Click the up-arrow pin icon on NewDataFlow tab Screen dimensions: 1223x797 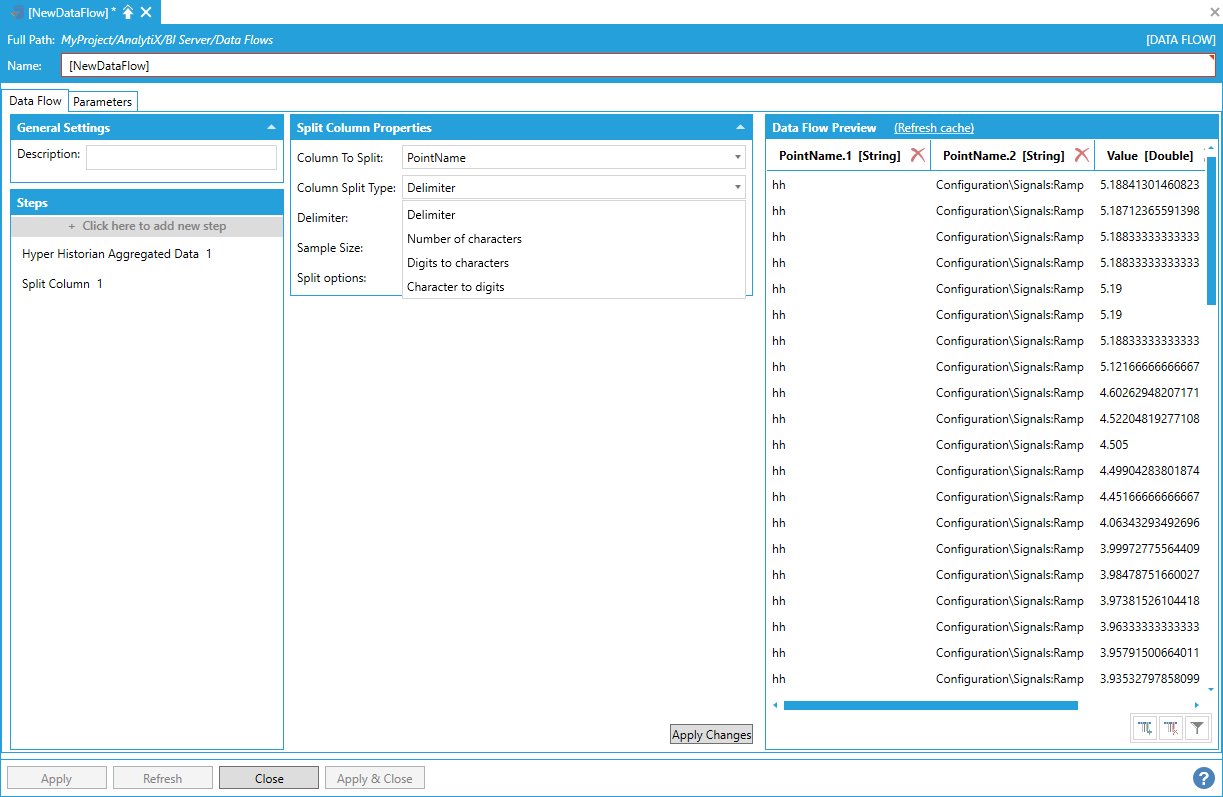click(128, 12)
